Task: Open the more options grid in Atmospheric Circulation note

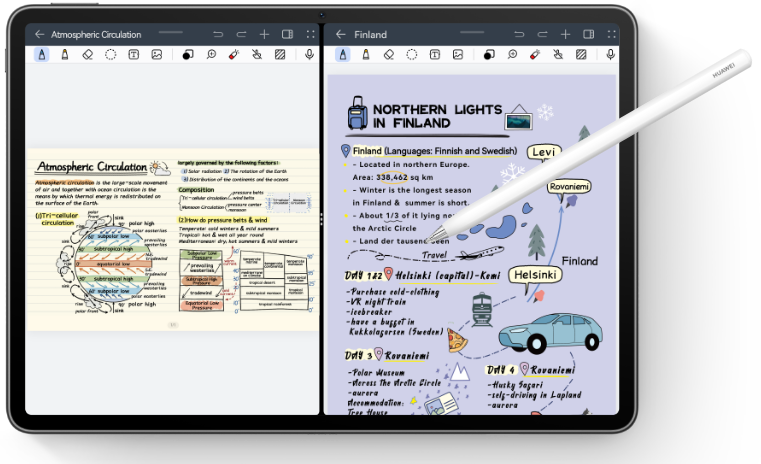Action: [310, 34]
